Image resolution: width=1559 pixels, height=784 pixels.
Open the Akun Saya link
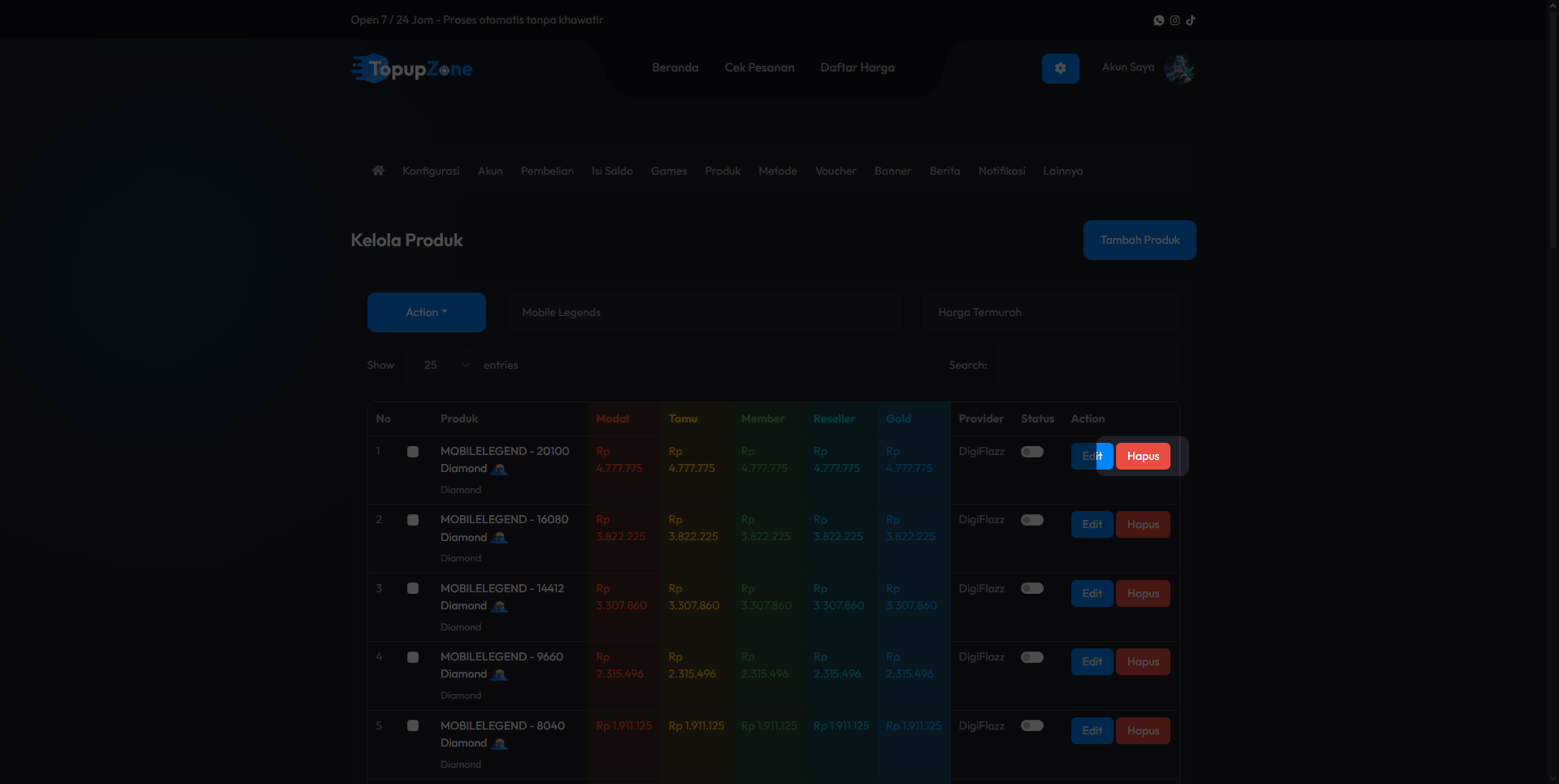point(1128,67)
